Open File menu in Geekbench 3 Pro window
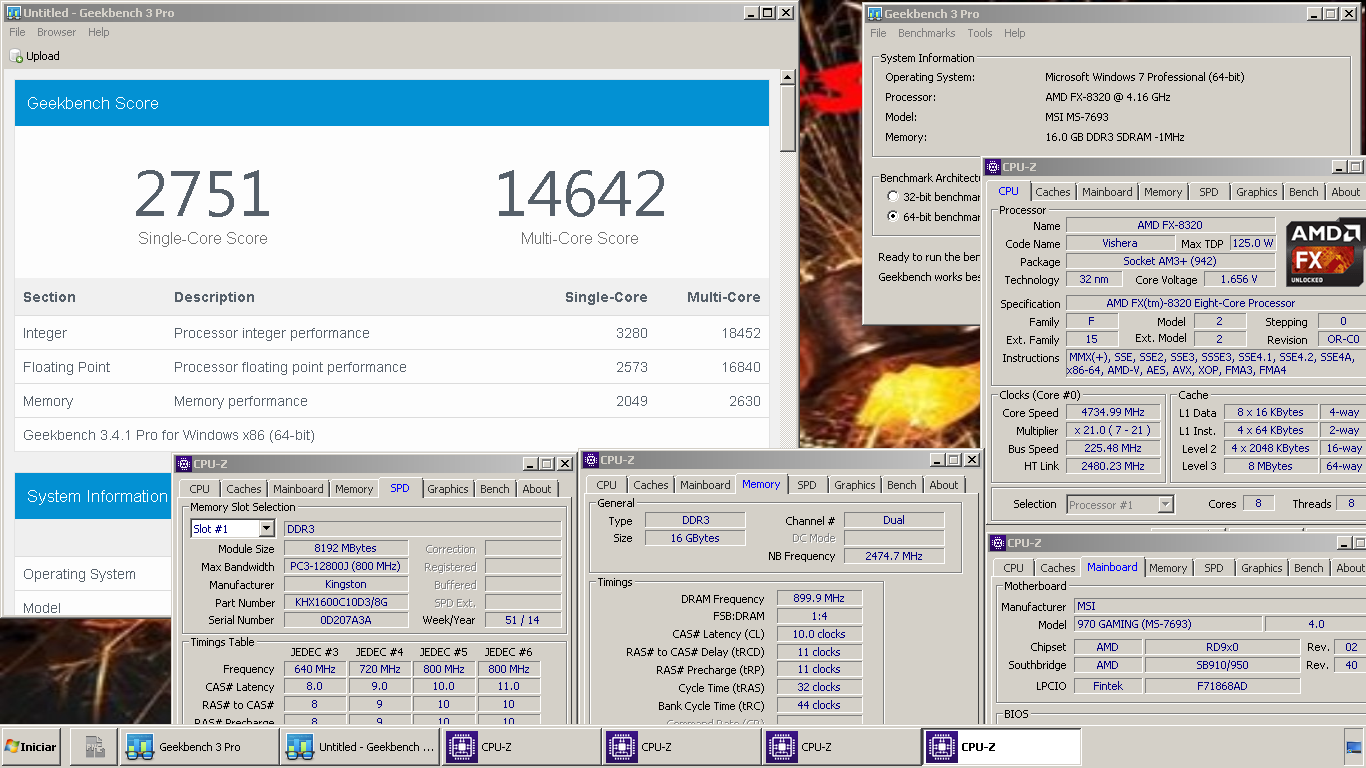Screen dimensions: 1366x768 878,33
